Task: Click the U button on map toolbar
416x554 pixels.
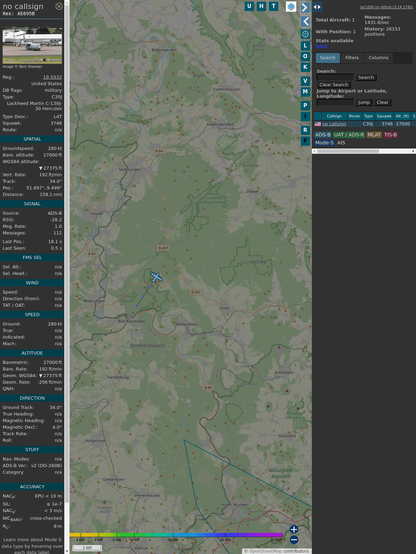Action: pyautogui.click(x=249, y=6)
